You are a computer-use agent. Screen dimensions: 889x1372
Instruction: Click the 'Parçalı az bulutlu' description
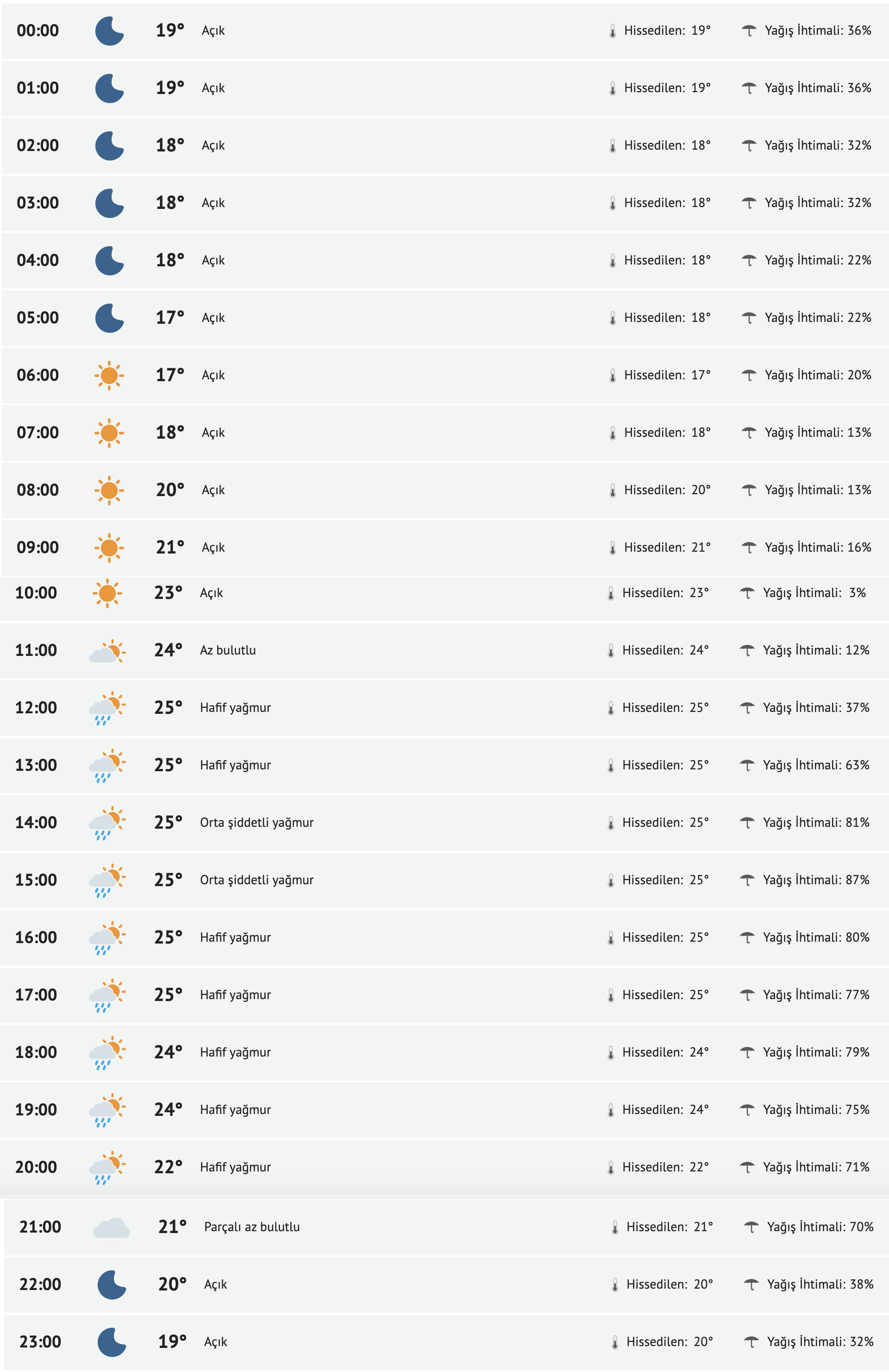tap(252, 1227)
